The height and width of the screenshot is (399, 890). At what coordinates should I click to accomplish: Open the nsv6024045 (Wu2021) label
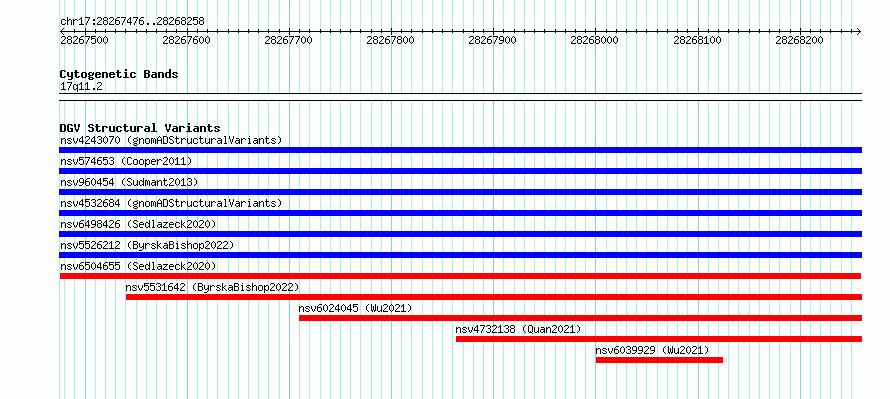(x=355, y=308)
